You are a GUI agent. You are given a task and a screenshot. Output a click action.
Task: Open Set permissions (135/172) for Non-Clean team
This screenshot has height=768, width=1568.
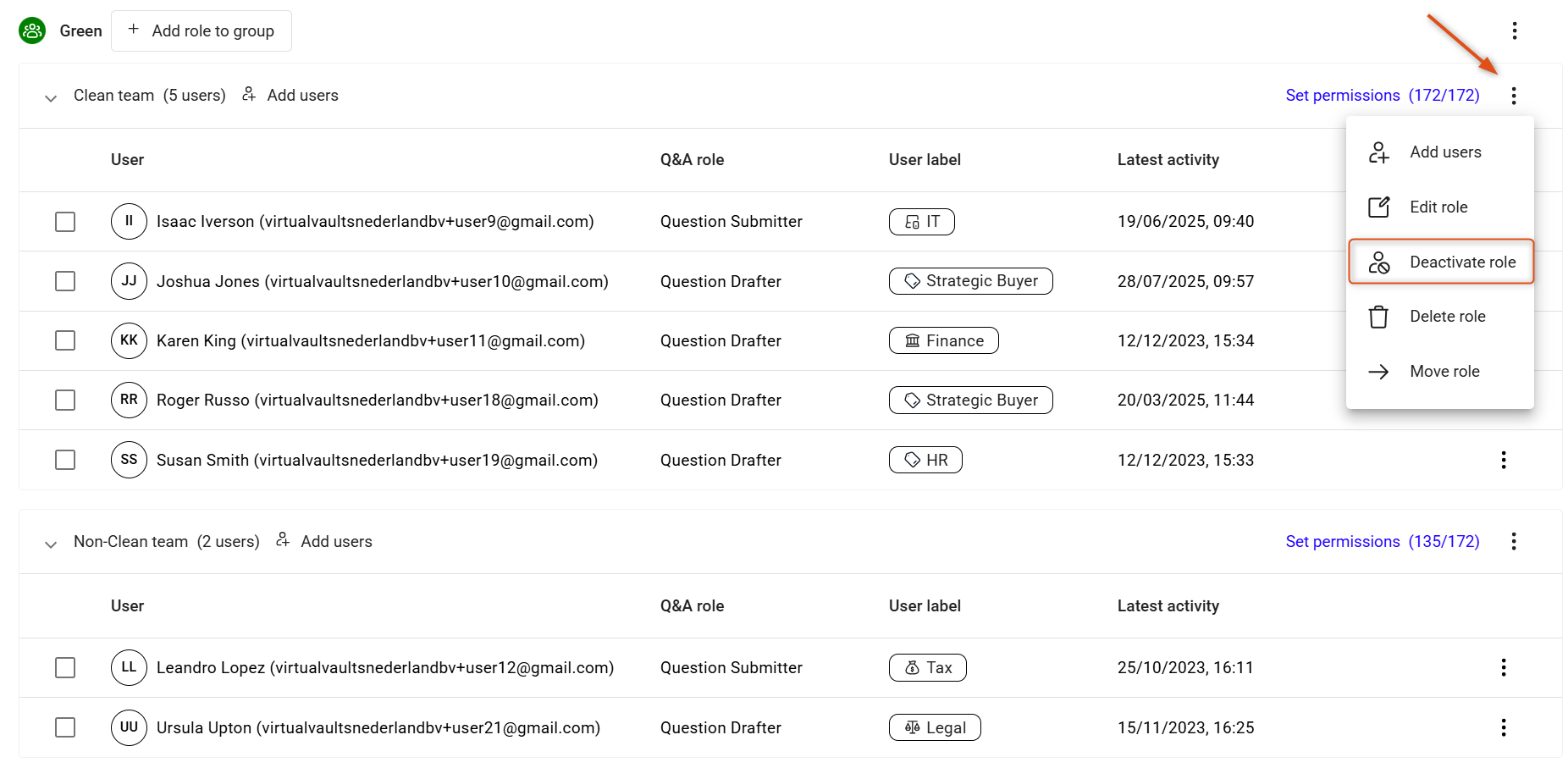[x=1382, y=541]
